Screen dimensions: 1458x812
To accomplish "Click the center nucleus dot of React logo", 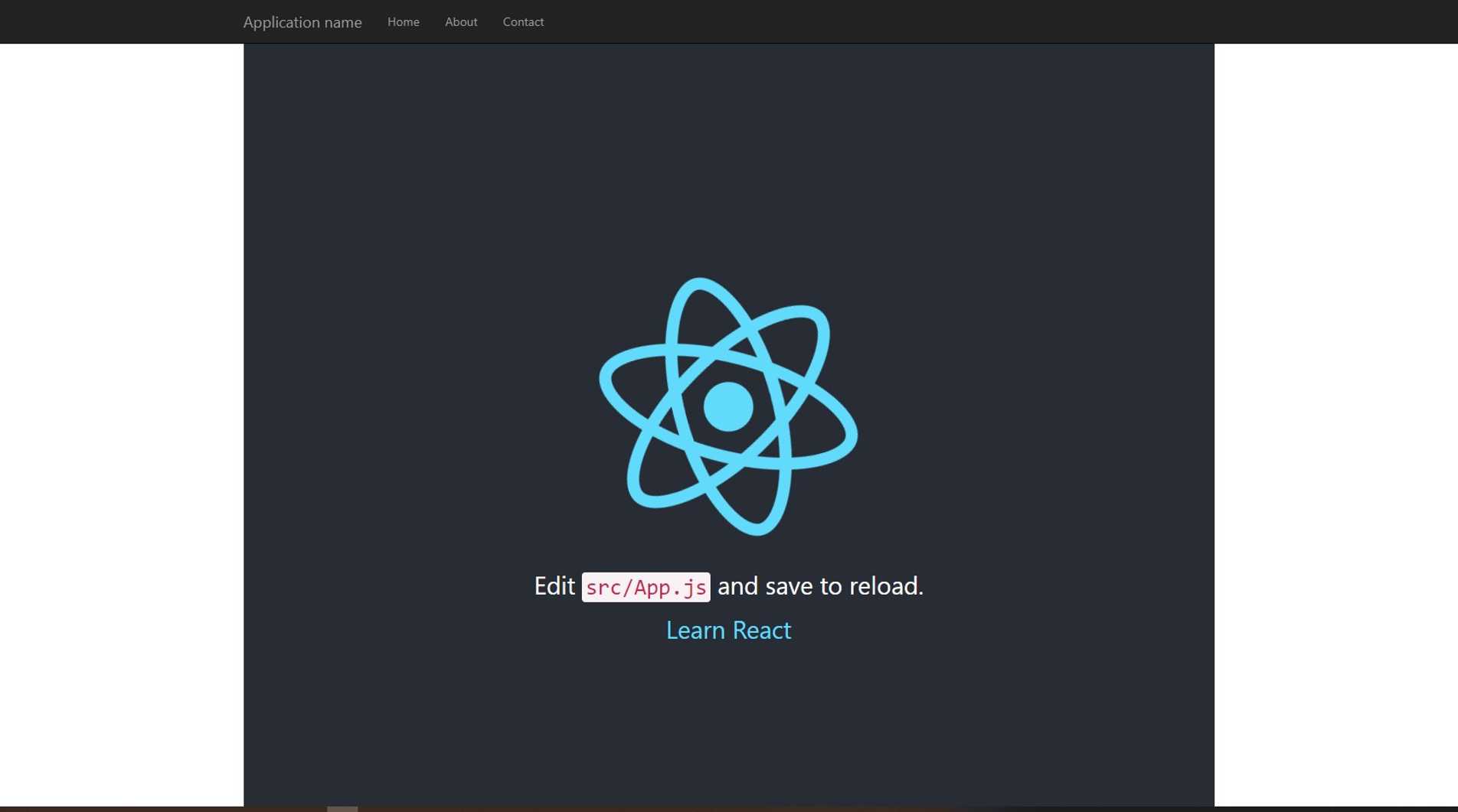I will 727,406.
